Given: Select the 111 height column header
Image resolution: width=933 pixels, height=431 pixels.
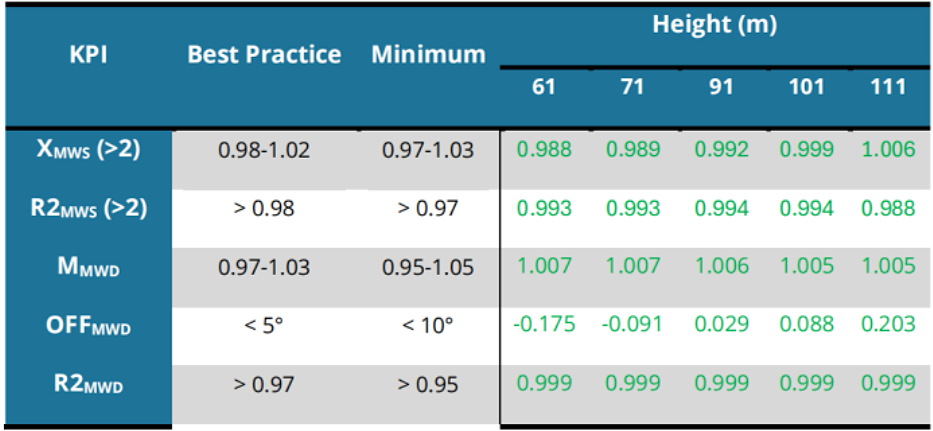Looking at the screenshot, I should (x=888, y=87).
